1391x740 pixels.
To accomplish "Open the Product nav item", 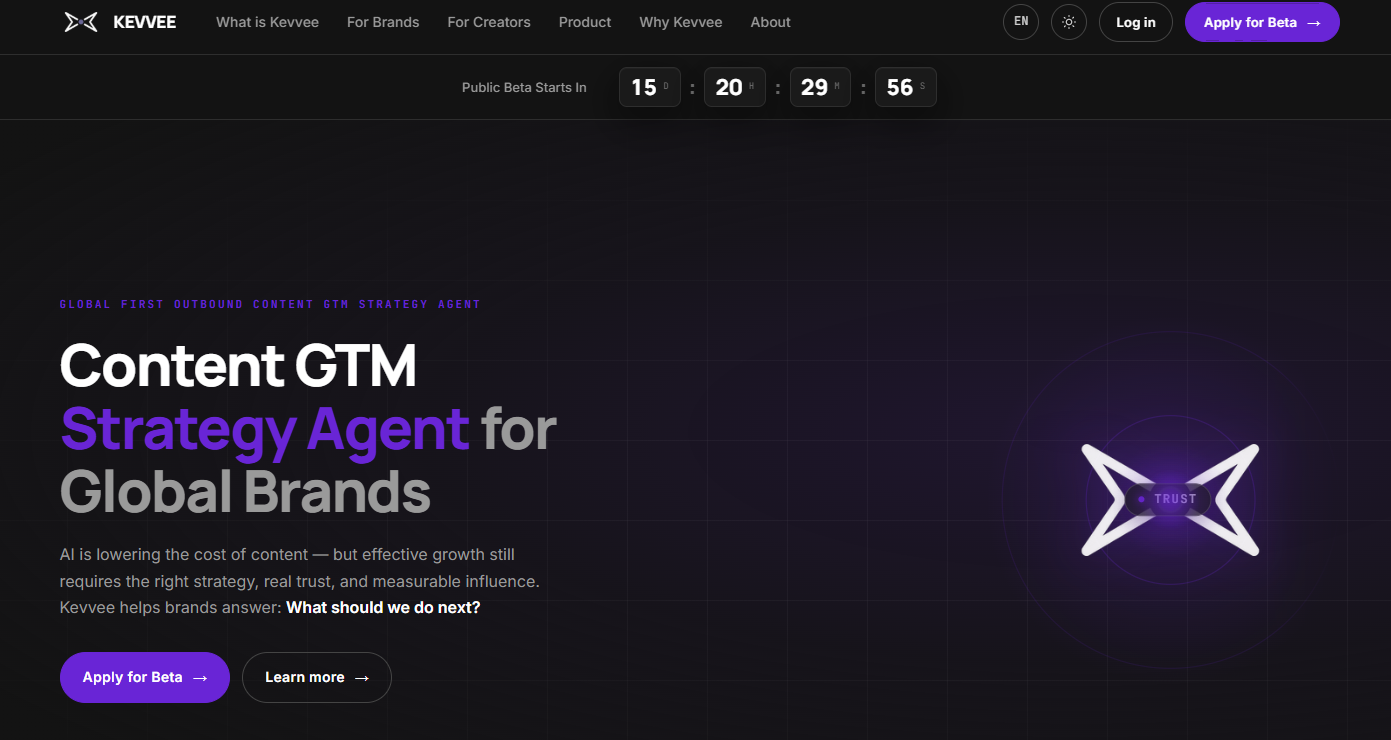I will [x=585, y=22].
